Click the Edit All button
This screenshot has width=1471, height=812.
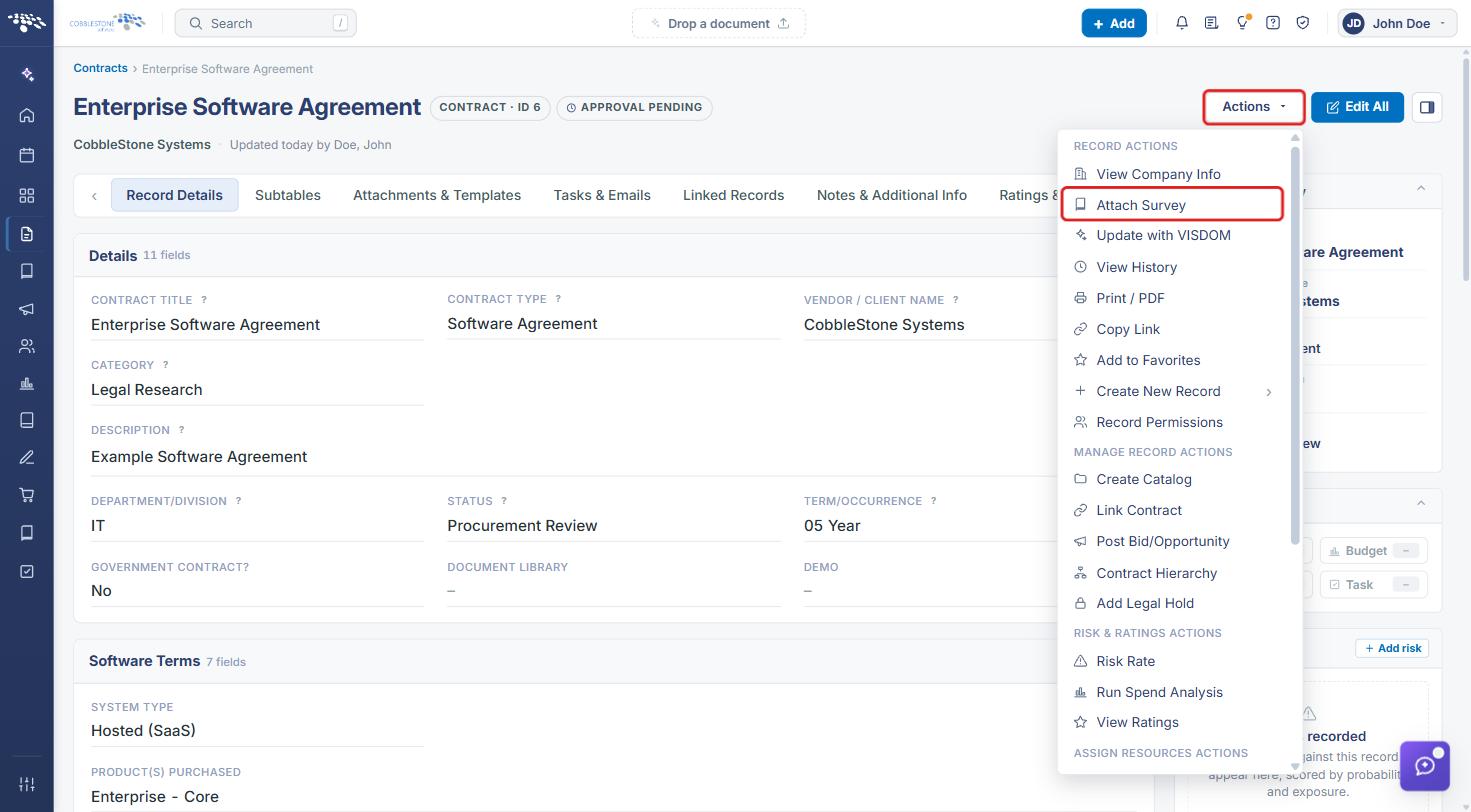[x=1357, y=107]
